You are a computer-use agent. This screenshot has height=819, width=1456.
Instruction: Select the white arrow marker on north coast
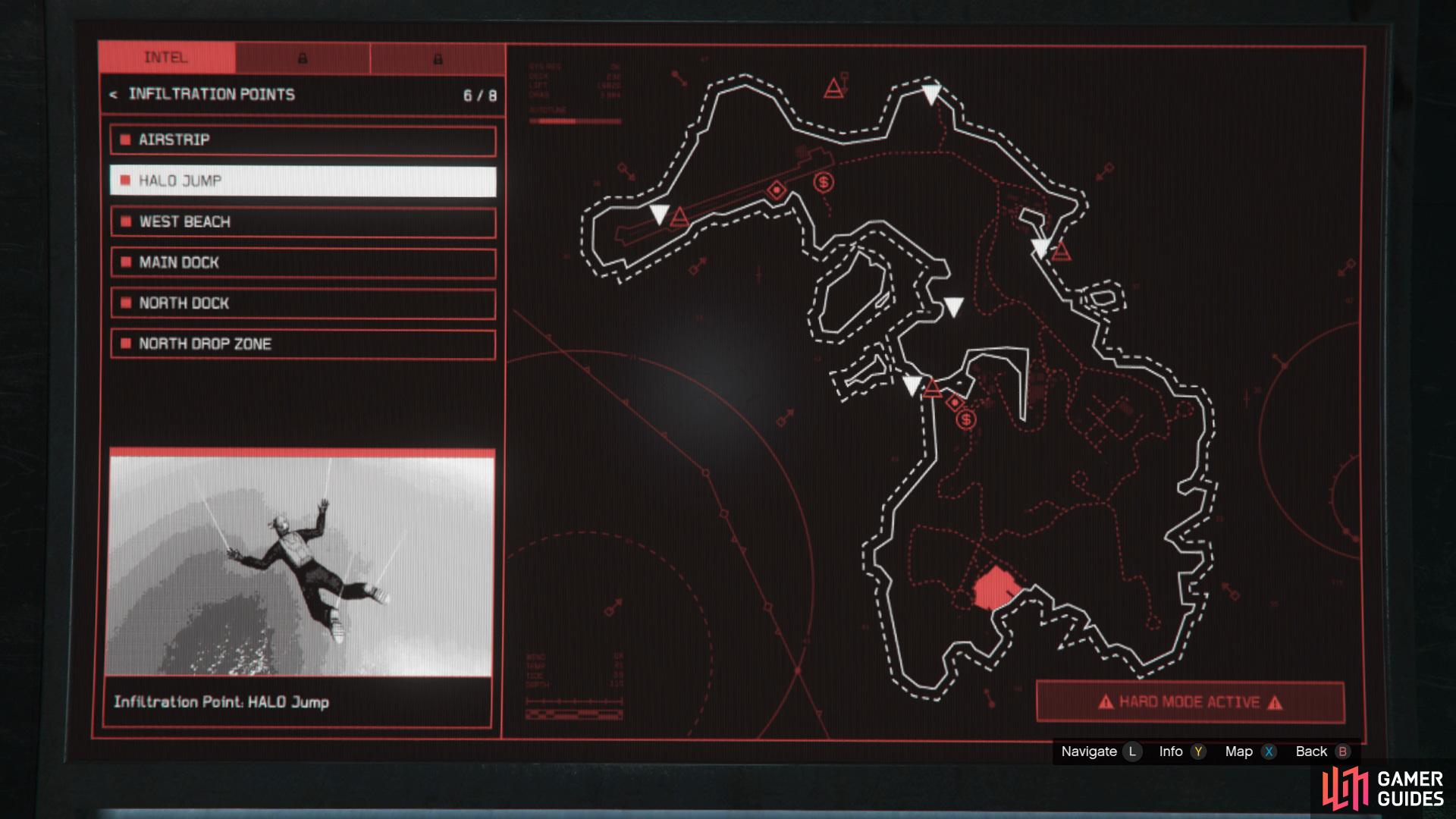point(931,95)
